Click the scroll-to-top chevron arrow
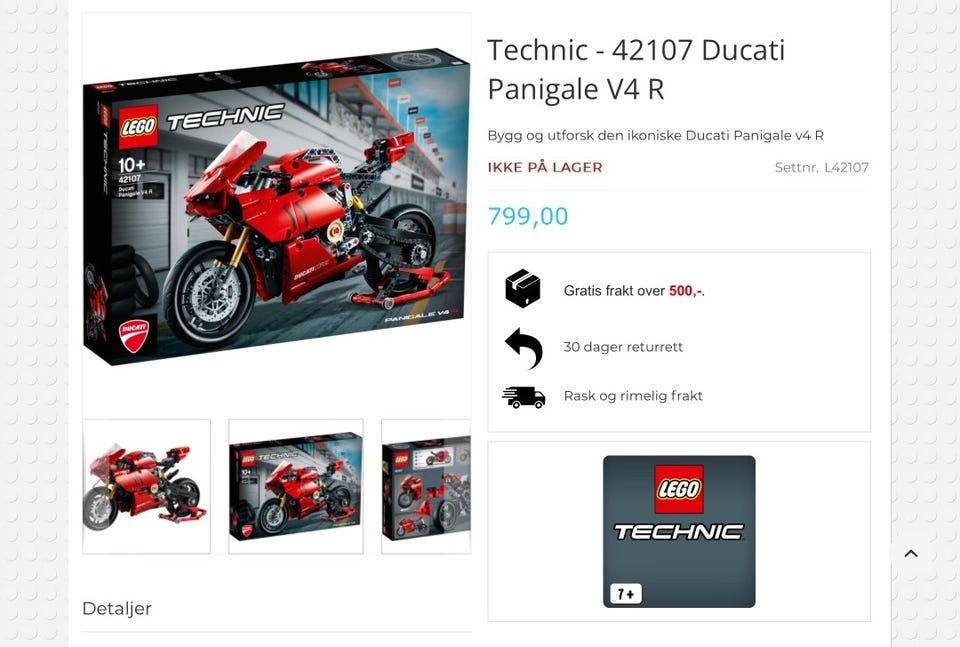Viewport: 960px width, 647px height. [x=911, y=553]
